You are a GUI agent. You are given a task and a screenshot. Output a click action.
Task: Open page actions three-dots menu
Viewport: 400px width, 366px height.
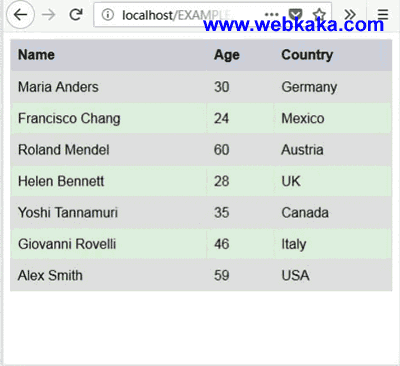(271, 15)
